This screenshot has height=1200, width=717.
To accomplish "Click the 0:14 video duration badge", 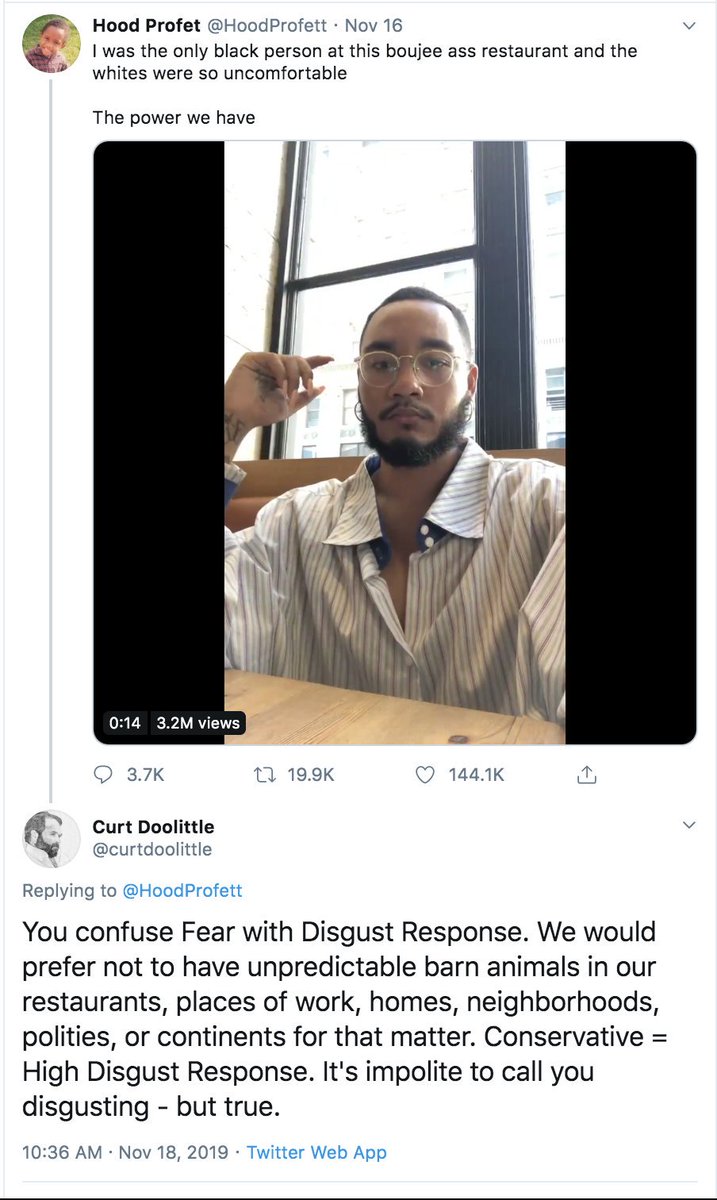I will click(x=124, y=723).
